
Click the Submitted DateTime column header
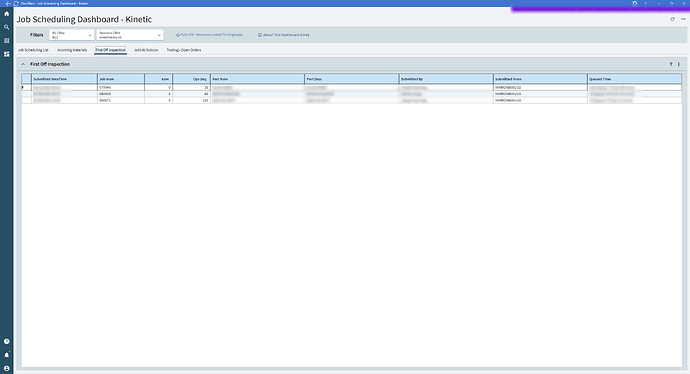(x=64, y=79)
